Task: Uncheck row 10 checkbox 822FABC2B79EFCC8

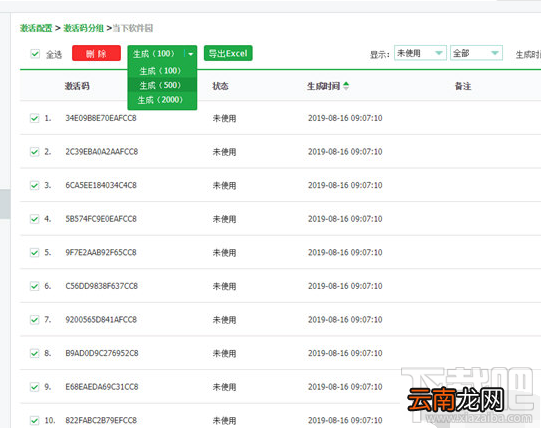Action: pyautogui.click(x=35, y=420)
